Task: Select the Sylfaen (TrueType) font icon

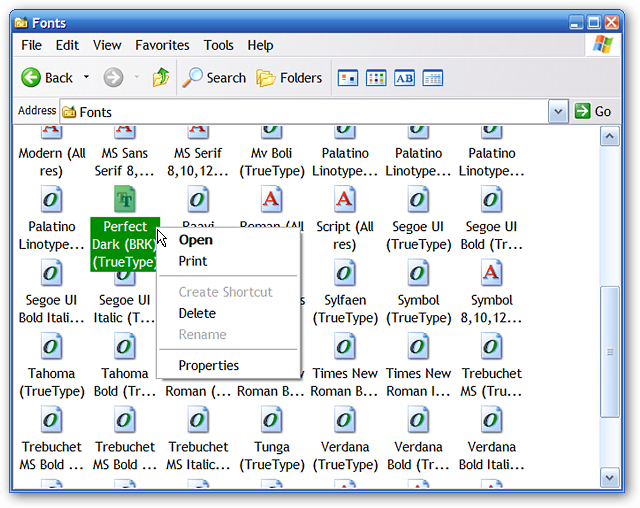Action: tap(344, 273)
